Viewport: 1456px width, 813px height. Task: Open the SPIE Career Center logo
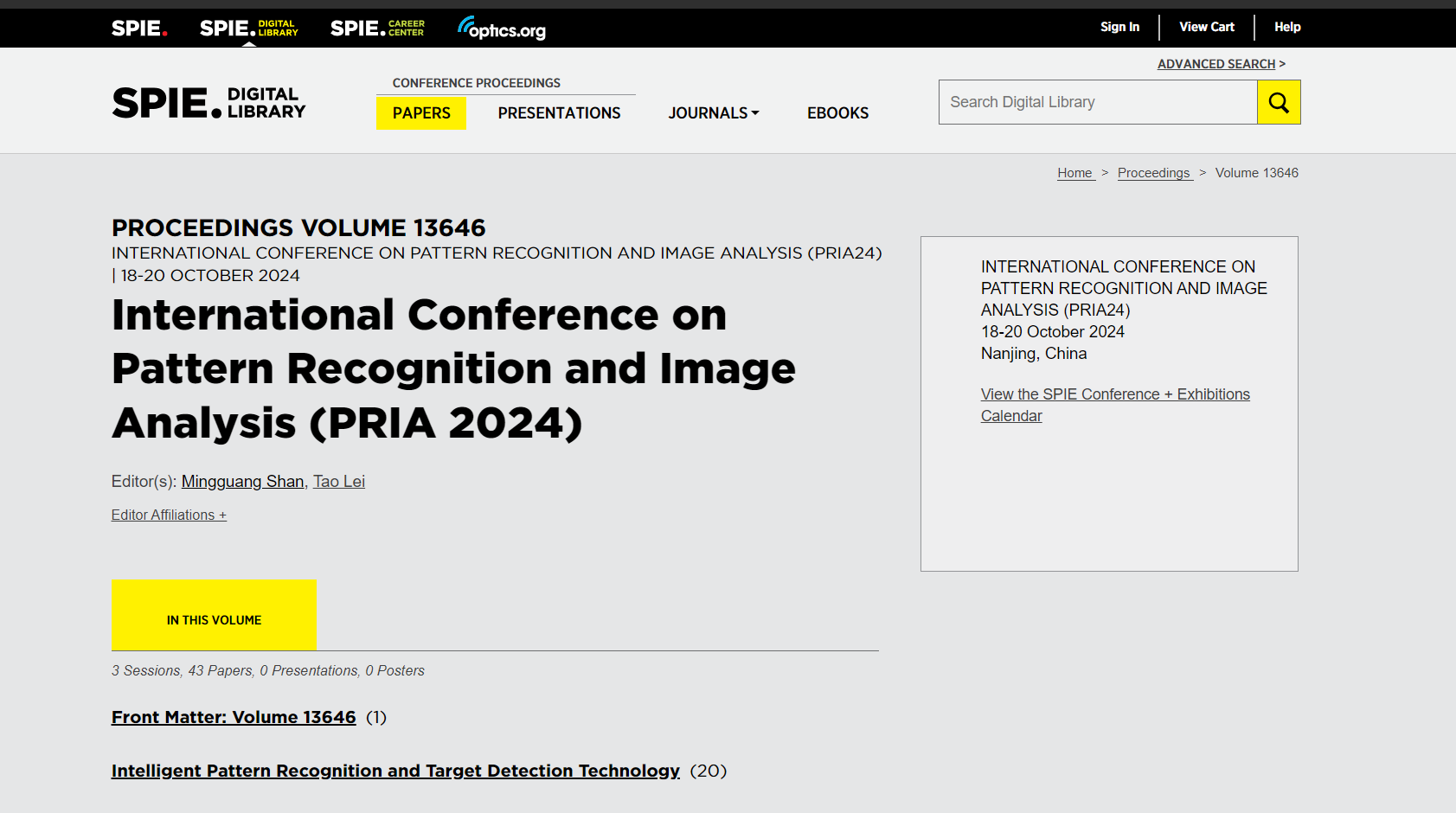(377, 28)
